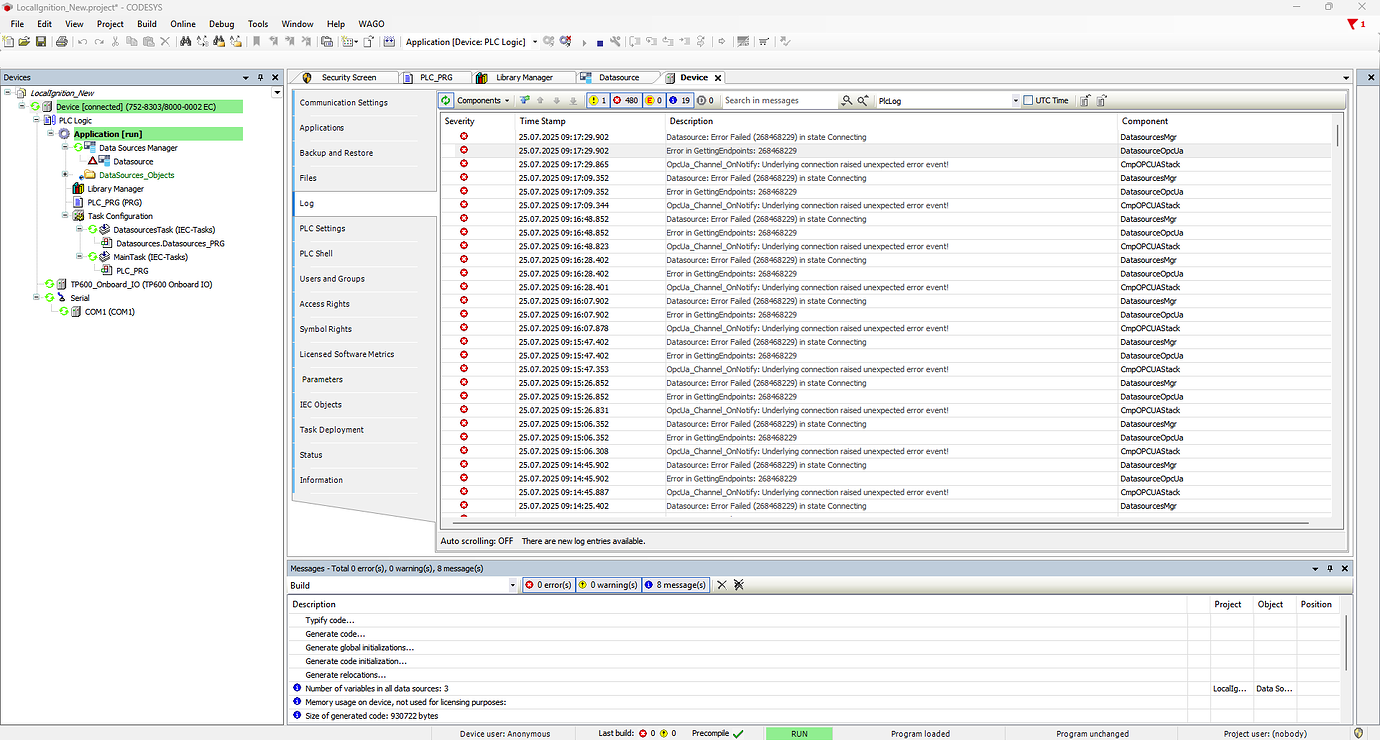Click the Print toolbar icon
Screen dimensions: 1380x740
tap(60, 41)
